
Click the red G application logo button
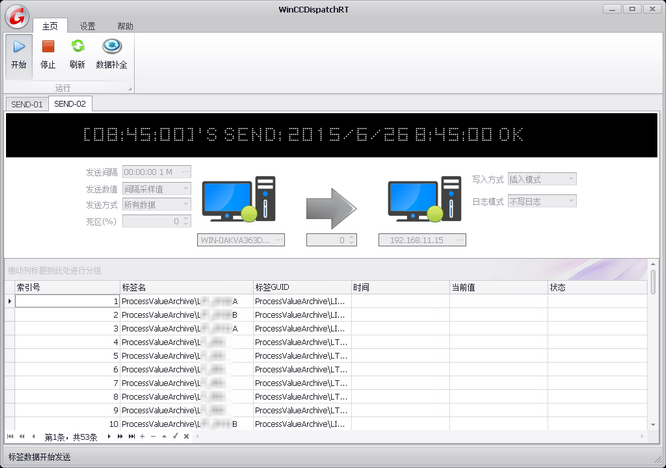(x=17, y=17)
